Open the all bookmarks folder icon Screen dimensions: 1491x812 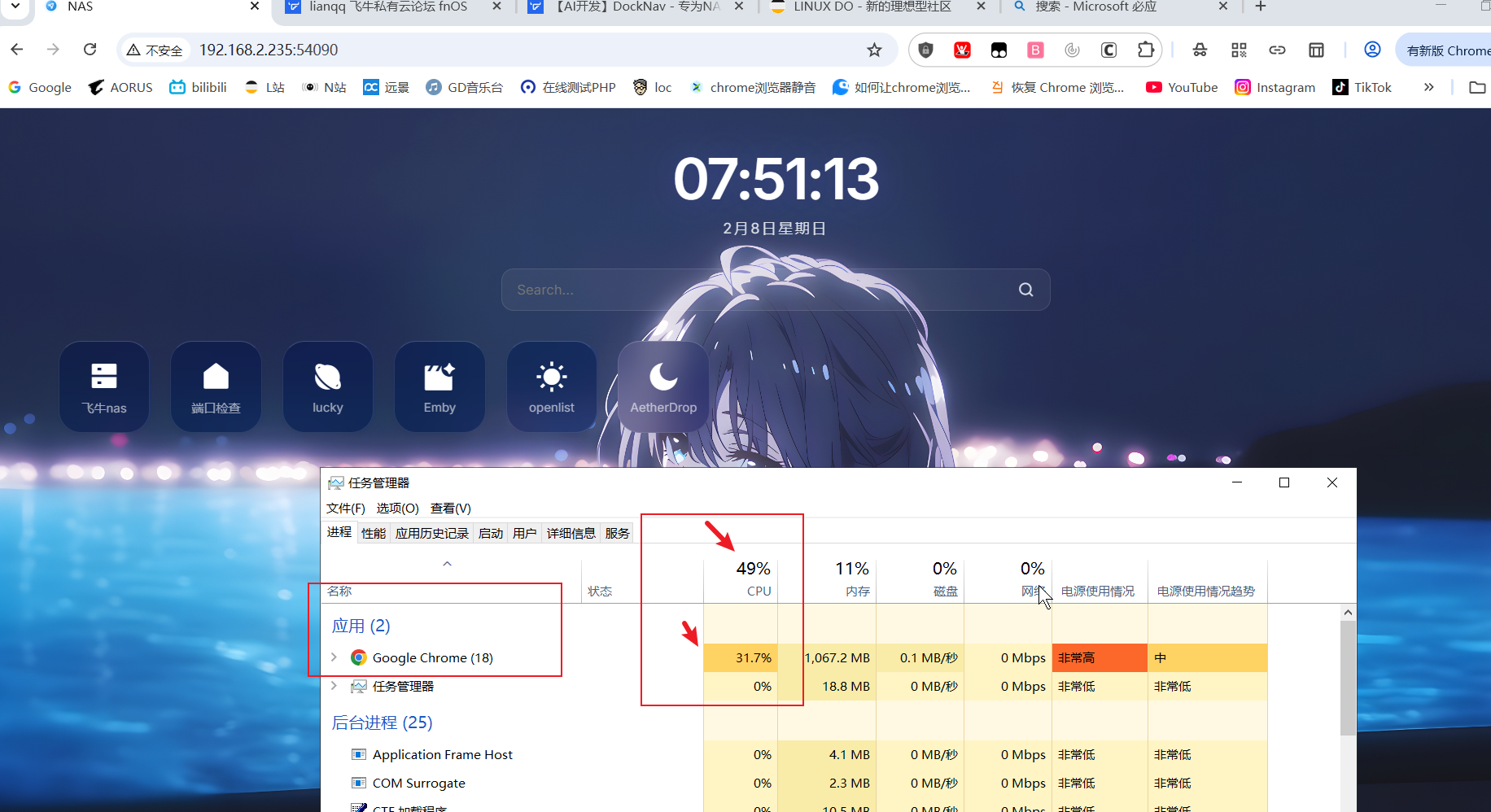(x=1477, y=87)
